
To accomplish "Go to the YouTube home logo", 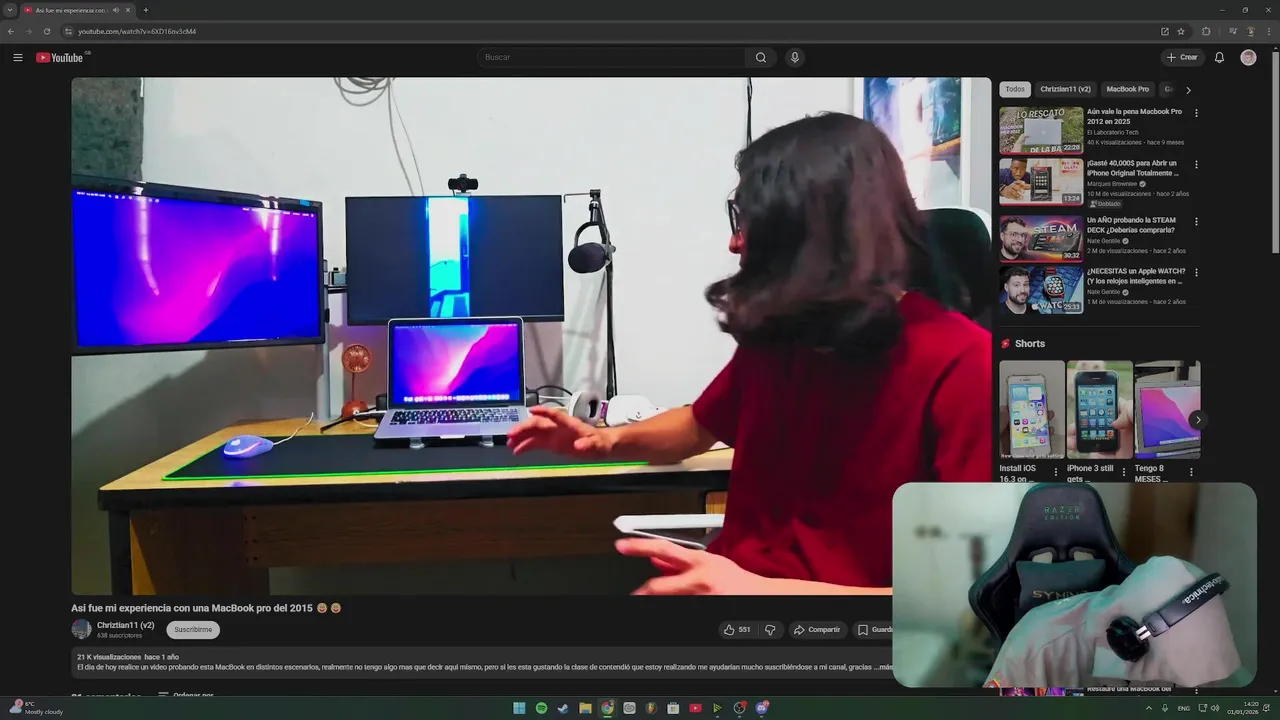I will click(60, 57).
